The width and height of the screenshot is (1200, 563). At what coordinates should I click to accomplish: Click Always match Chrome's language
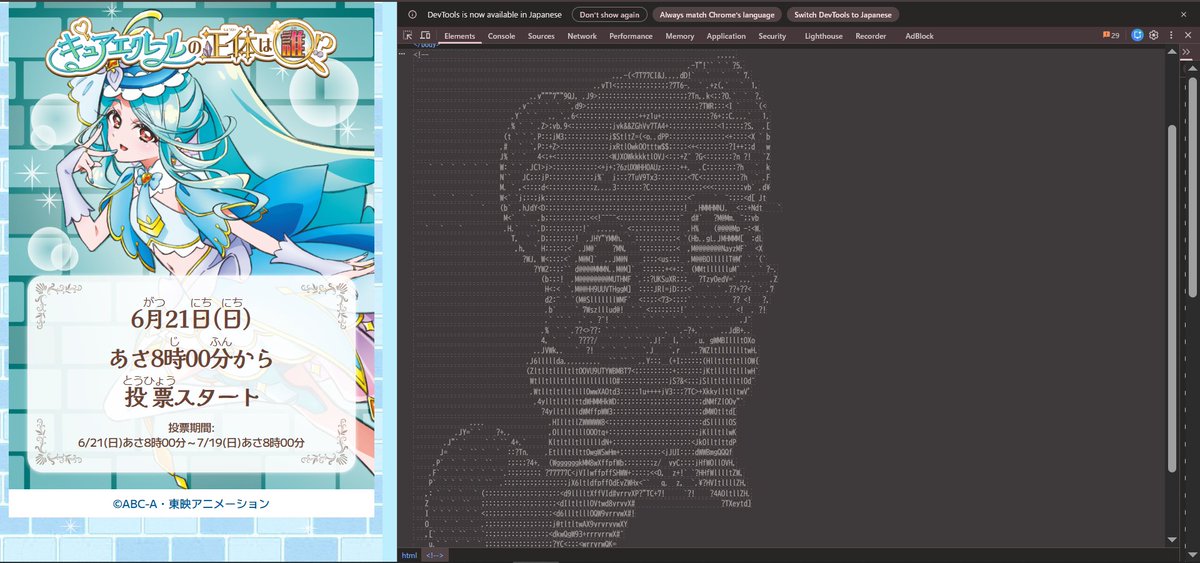coord(716,14)
